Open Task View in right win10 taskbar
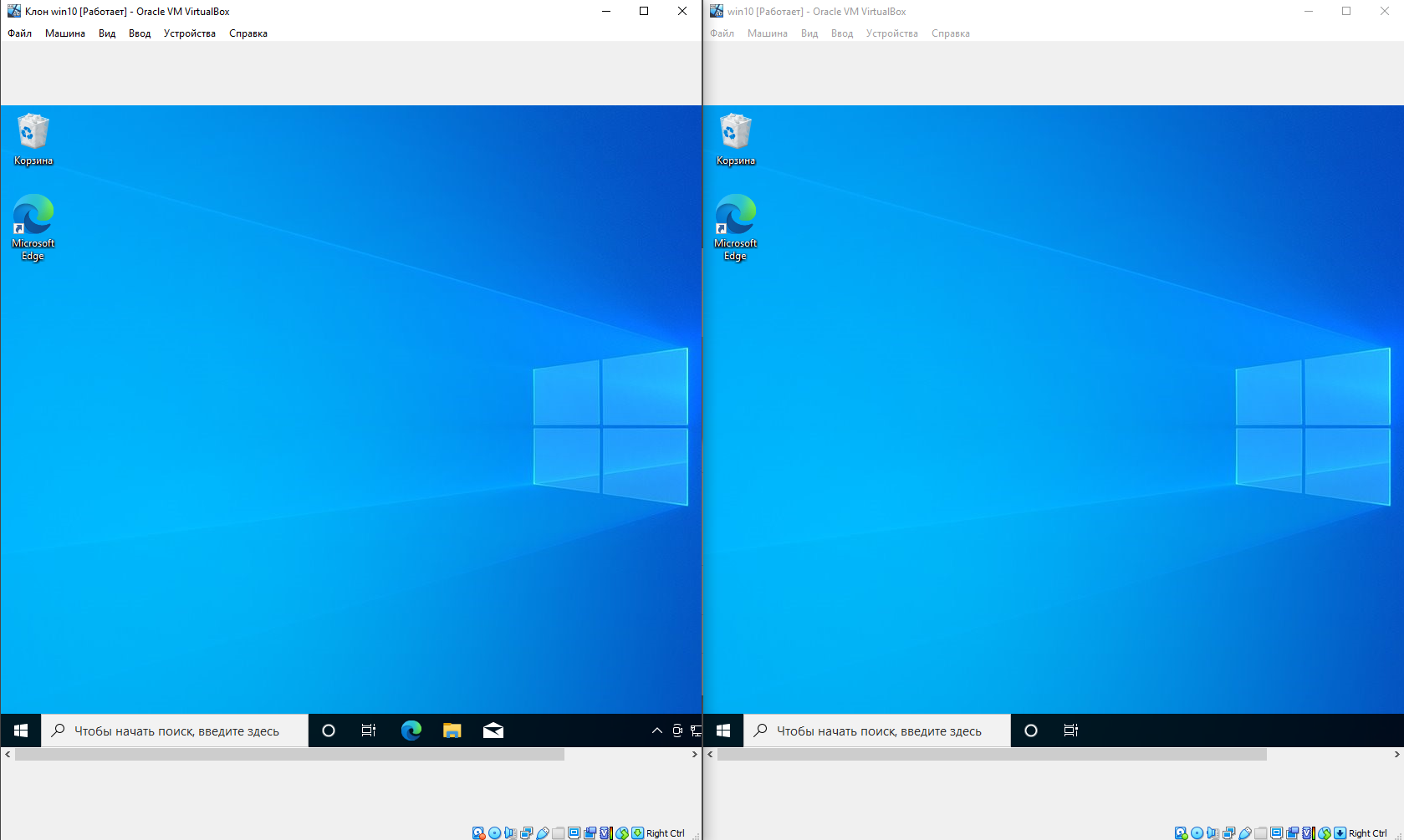Screen dimensions: 1404x840 [x=1071, y=731]
